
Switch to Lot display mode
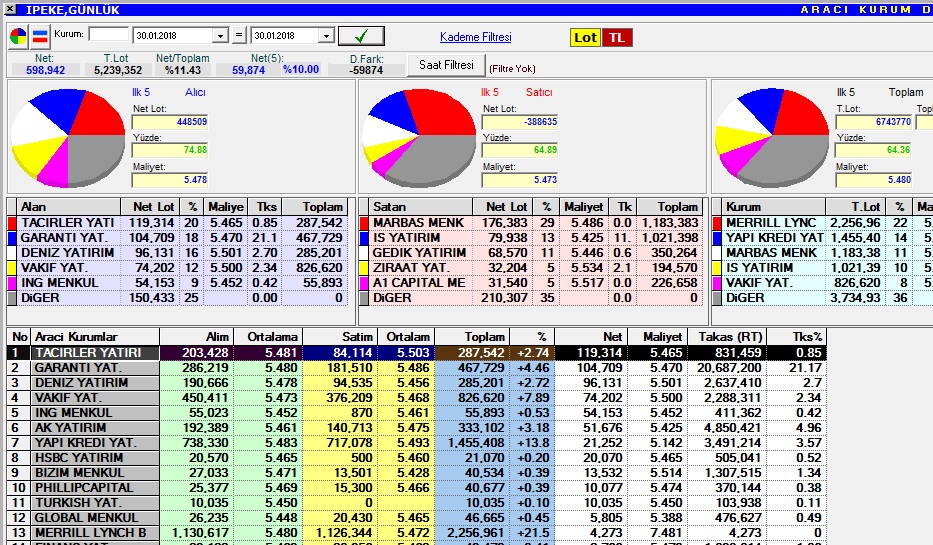click(x=586, y=37)
